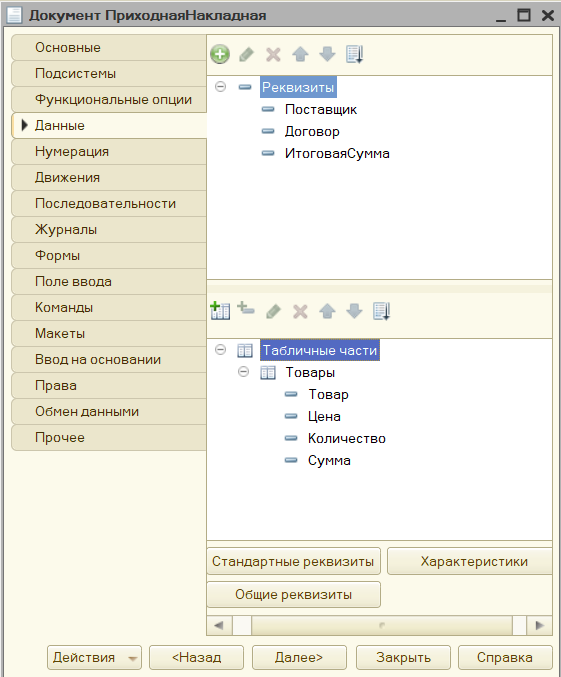Delete item with lower toolbar red cross
Screen dimensions: 561x677
300,311
